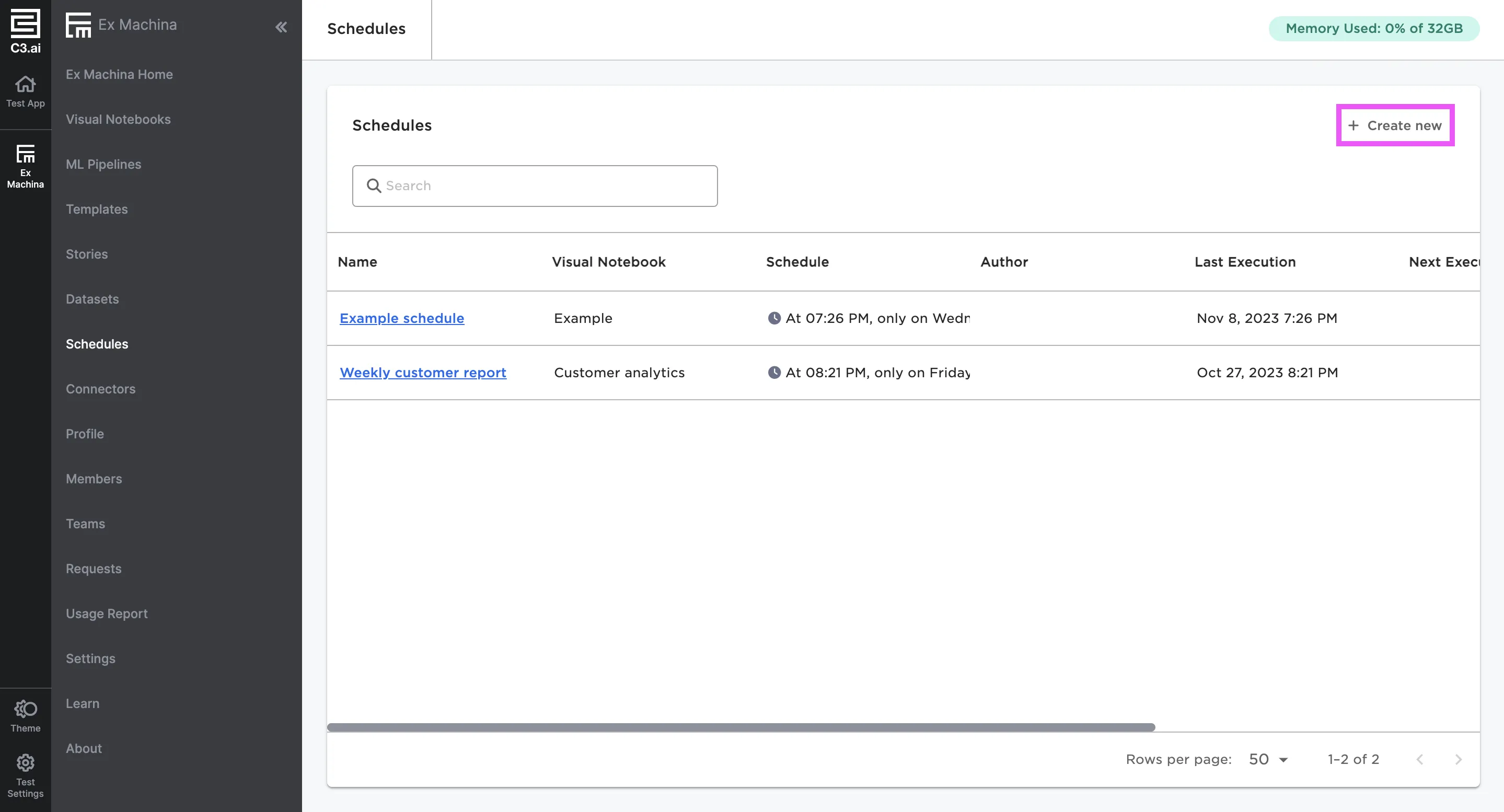Click clock icon in Example schedule row
The height and width of the screenshot is (812, 1504).
pos(773,318)
